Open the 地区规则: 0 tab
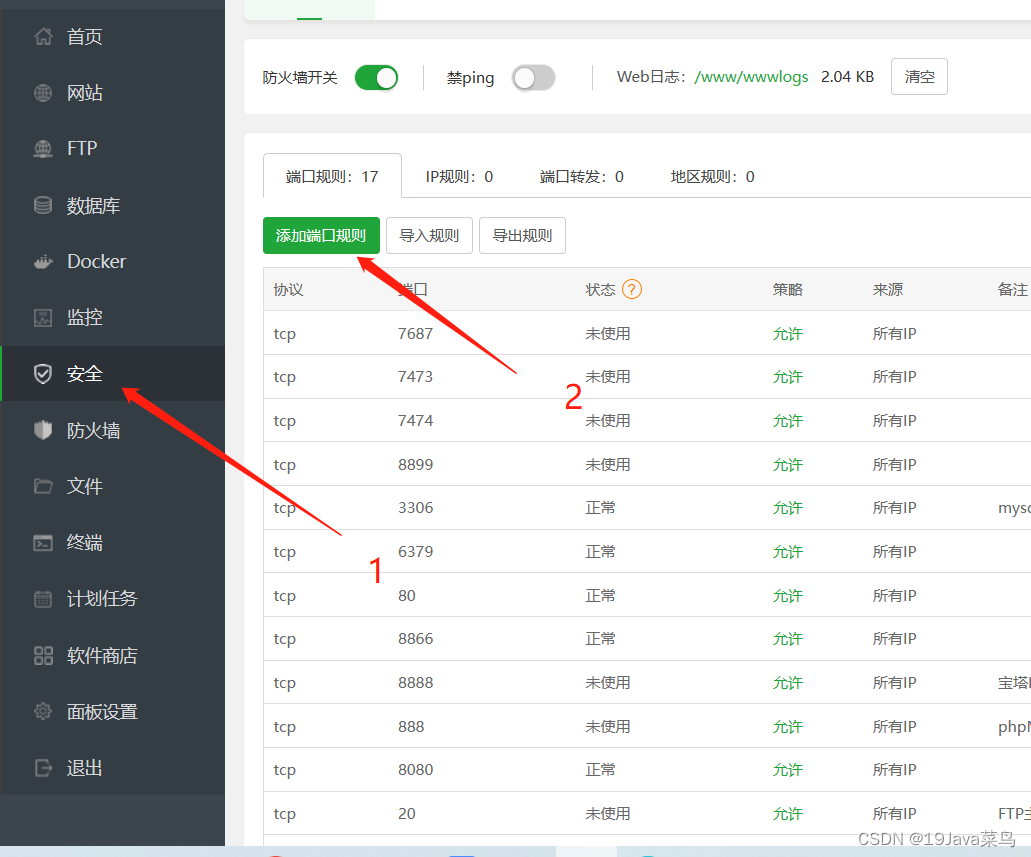 (712, 176)
